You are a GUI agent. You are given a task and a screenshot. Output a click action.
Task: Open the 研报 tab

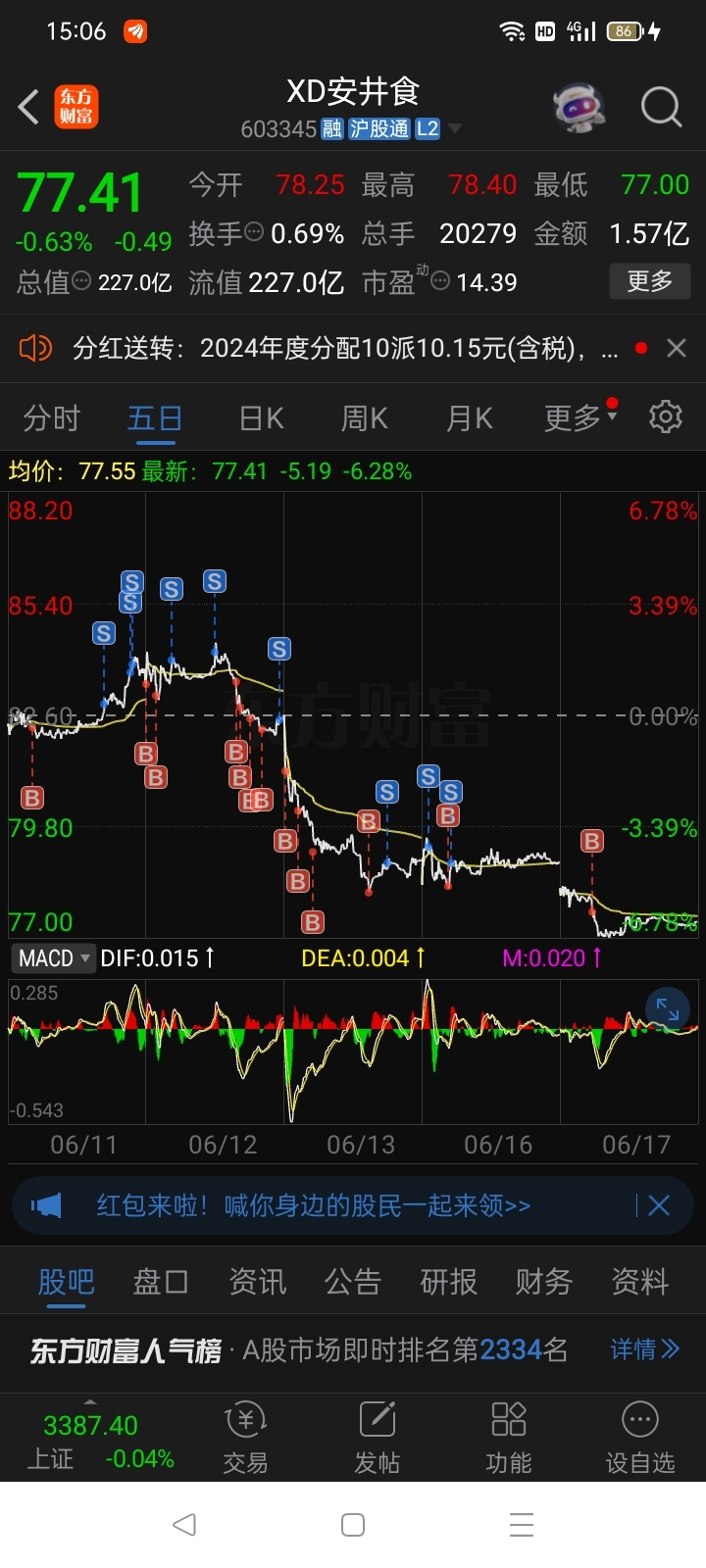pos(449,1282)
